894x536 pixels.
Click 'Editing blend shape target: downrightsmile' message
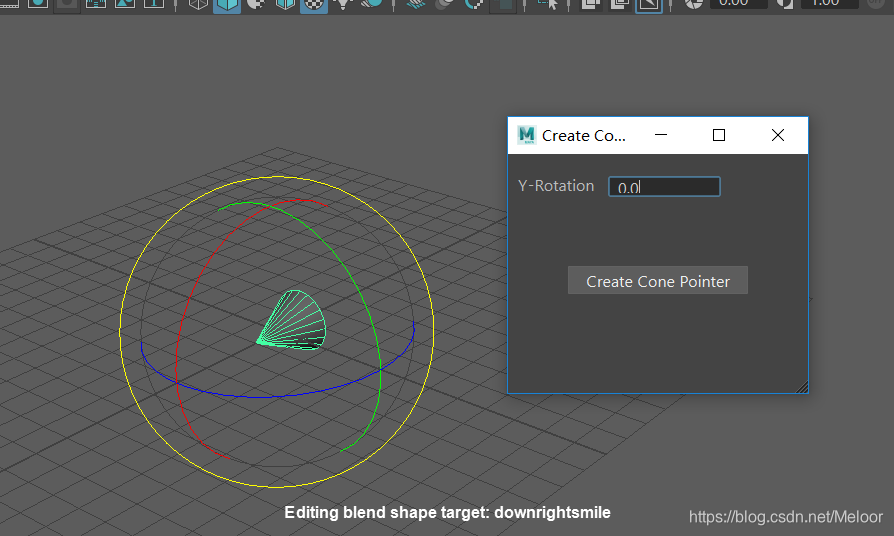pyautogui.click(x=447, y=513)
